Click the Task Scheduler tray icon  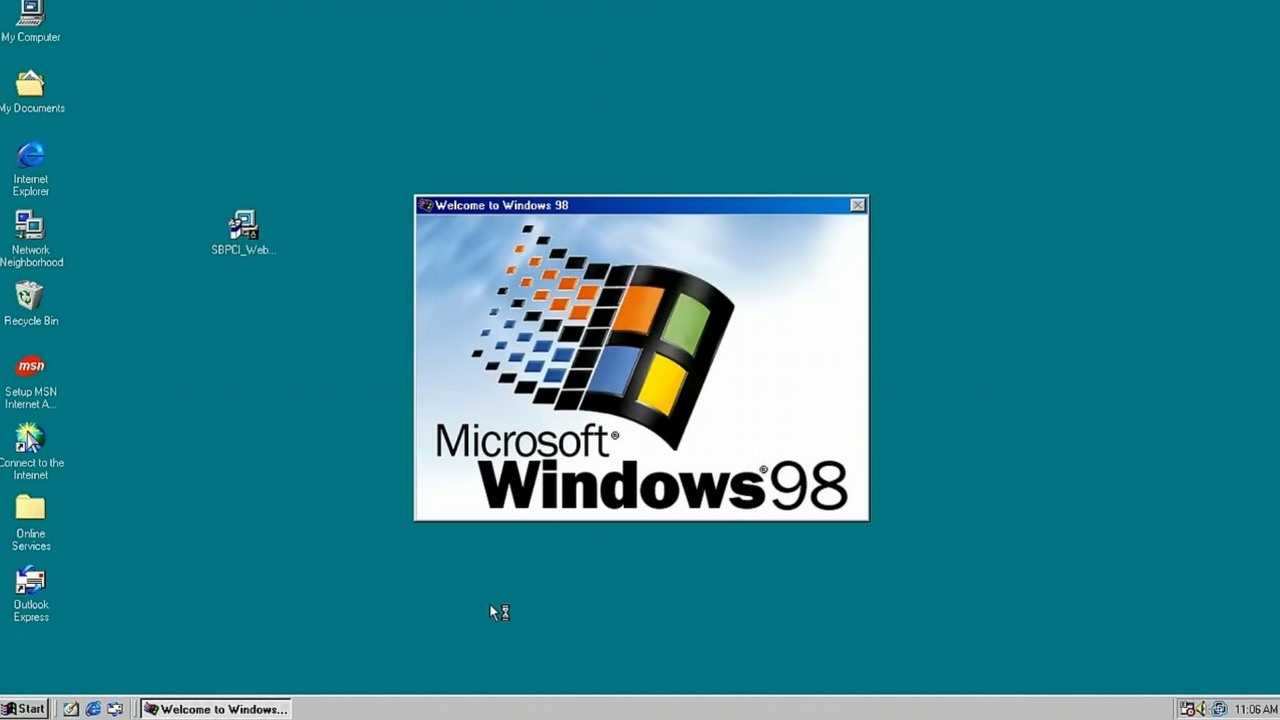pyautogui.click(x=1187, y=709)
